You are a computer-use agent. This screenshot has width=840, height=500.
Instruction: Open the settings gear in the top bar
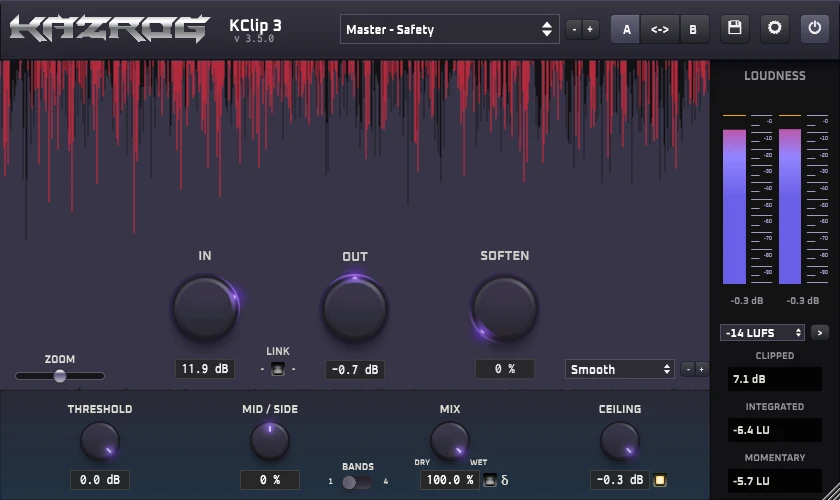775,29
